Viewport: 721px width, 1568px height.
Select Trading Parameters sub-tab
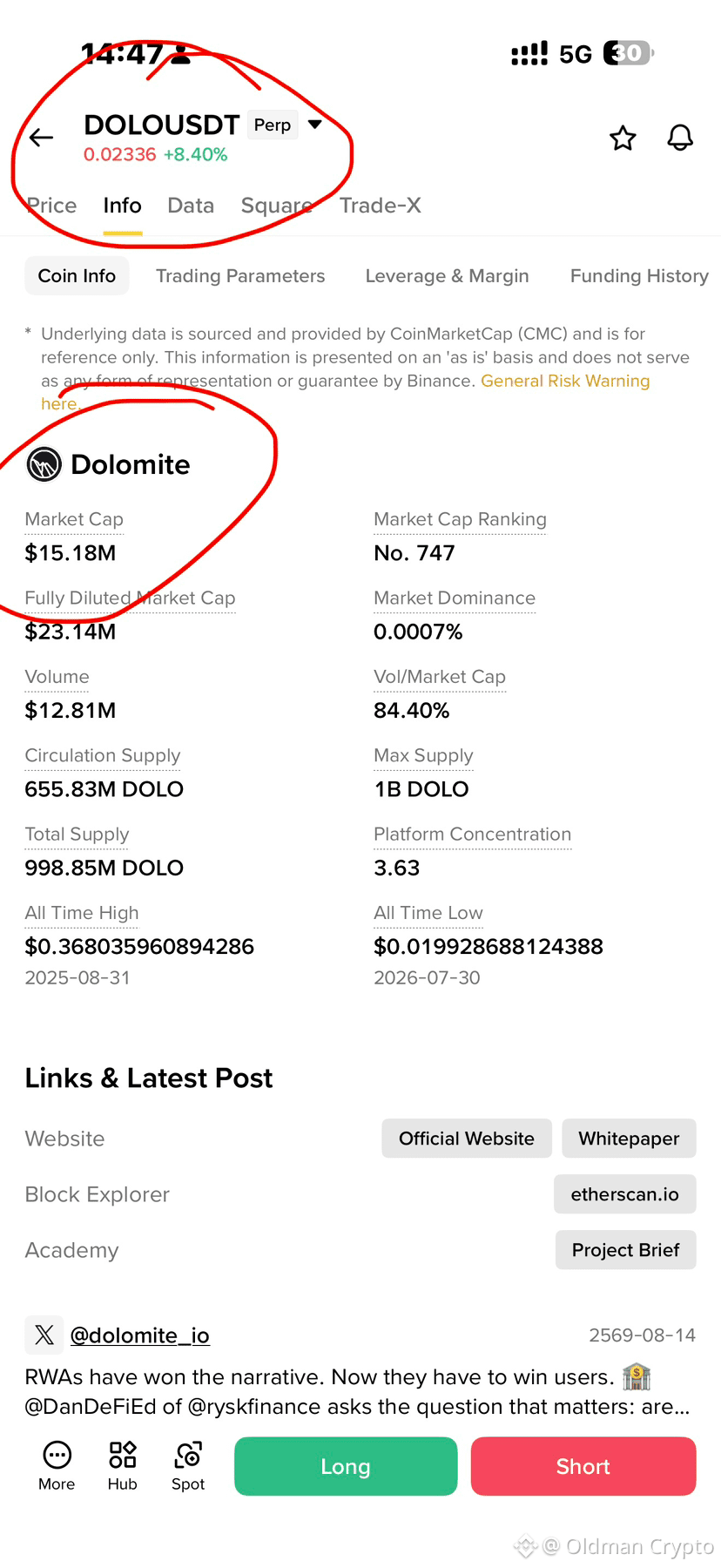(240, 276)
